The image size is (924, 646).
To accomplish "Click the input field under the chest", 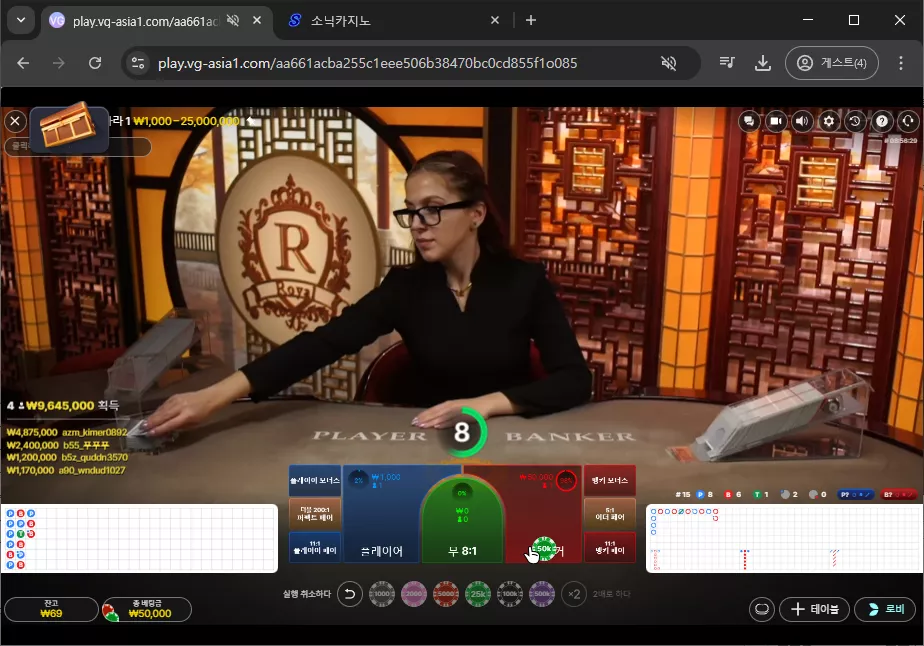I will click(x=78, y=146).
